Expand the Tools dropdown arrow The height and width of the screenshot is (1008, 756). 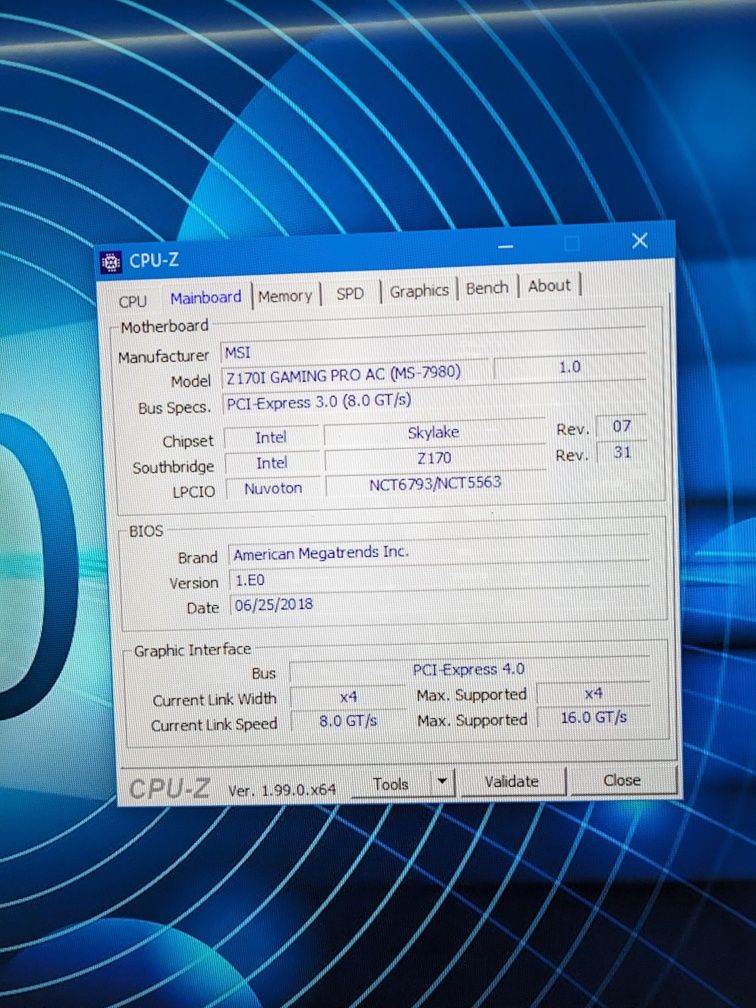[x=442, y=782]
